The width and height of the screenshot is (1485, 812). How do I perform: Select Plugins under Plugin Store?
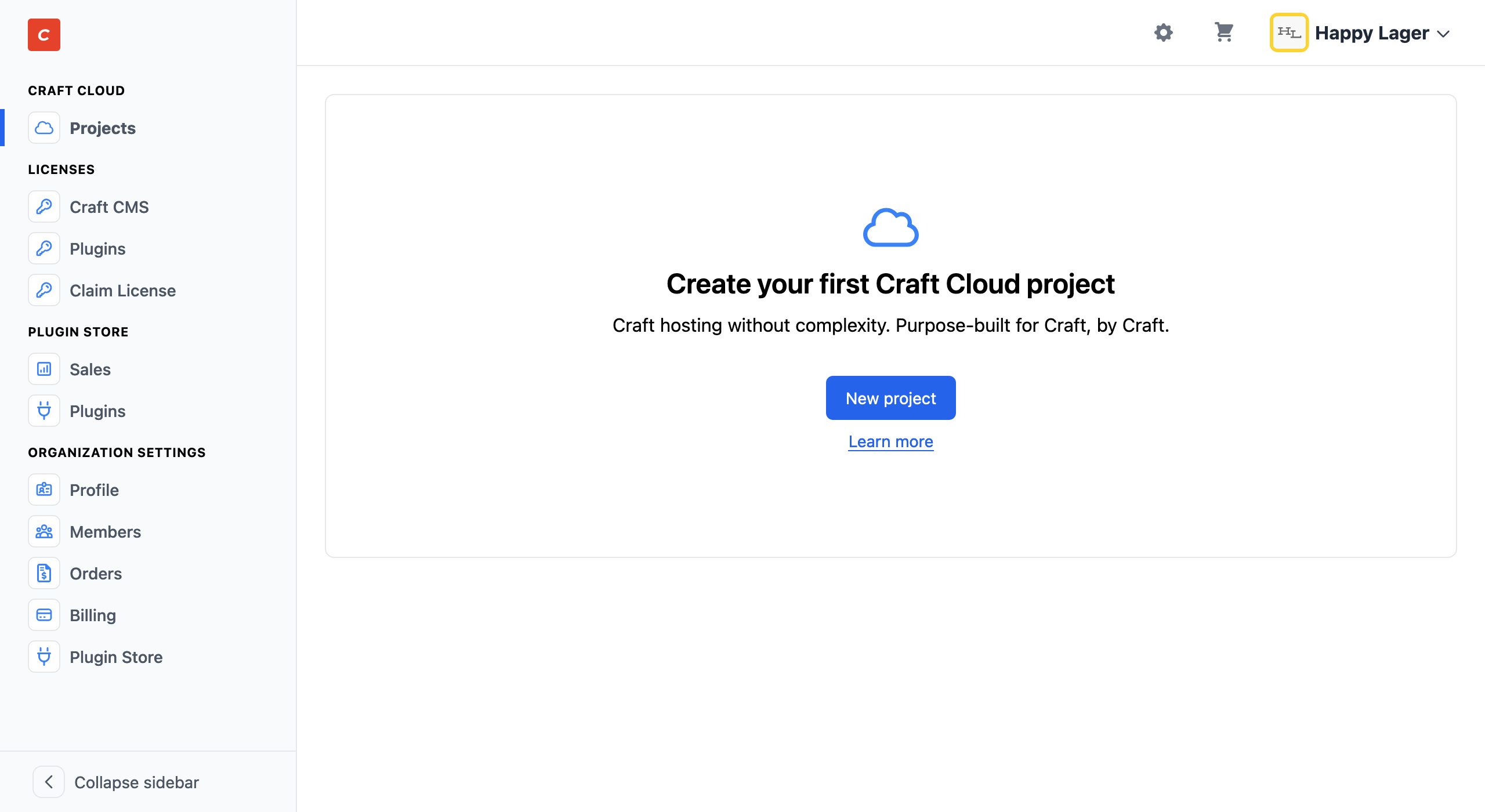(x=97, y=411)
